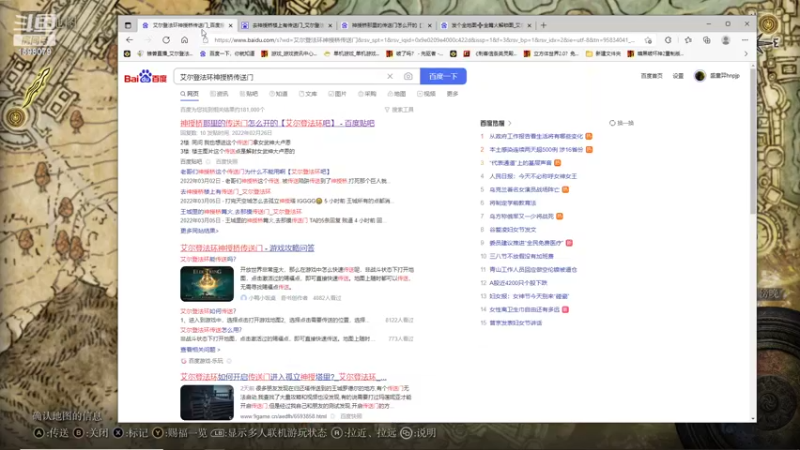Open question link 艾尔登法环传送怎么用?

coord(211,330)
